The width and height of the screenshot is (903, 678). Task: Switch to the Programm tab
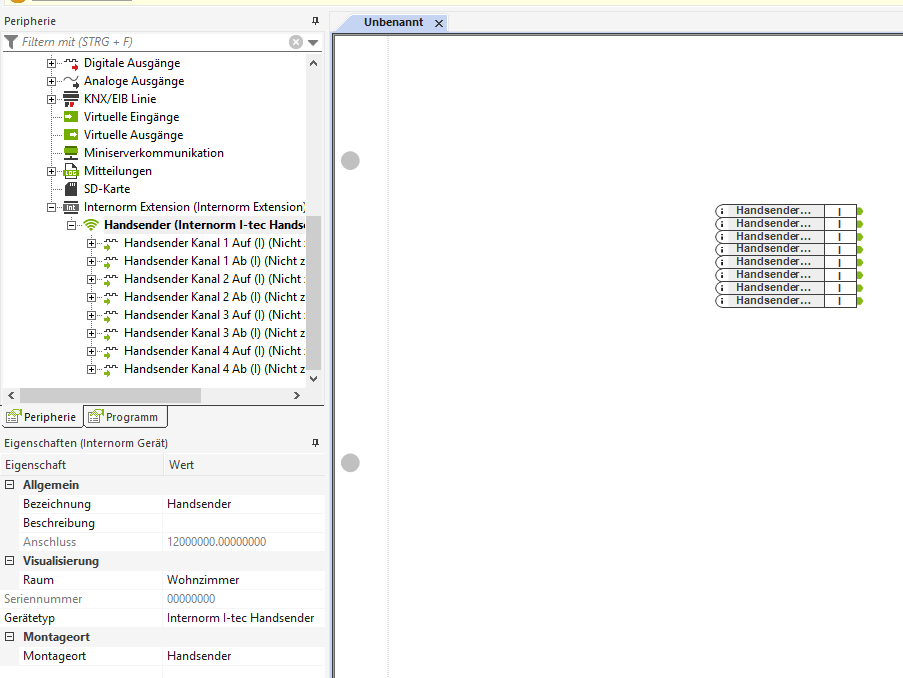[x=124, y=417]
